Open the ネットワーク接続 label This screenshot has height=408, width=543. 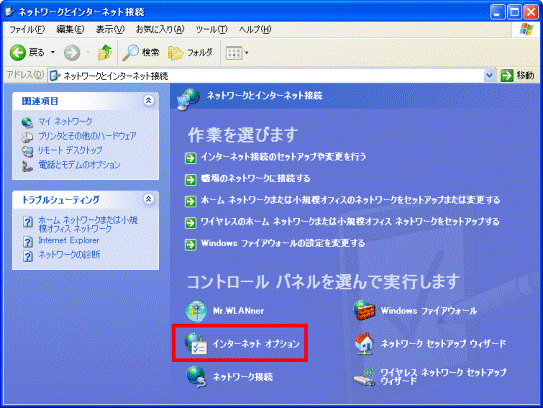pos(243,376)
